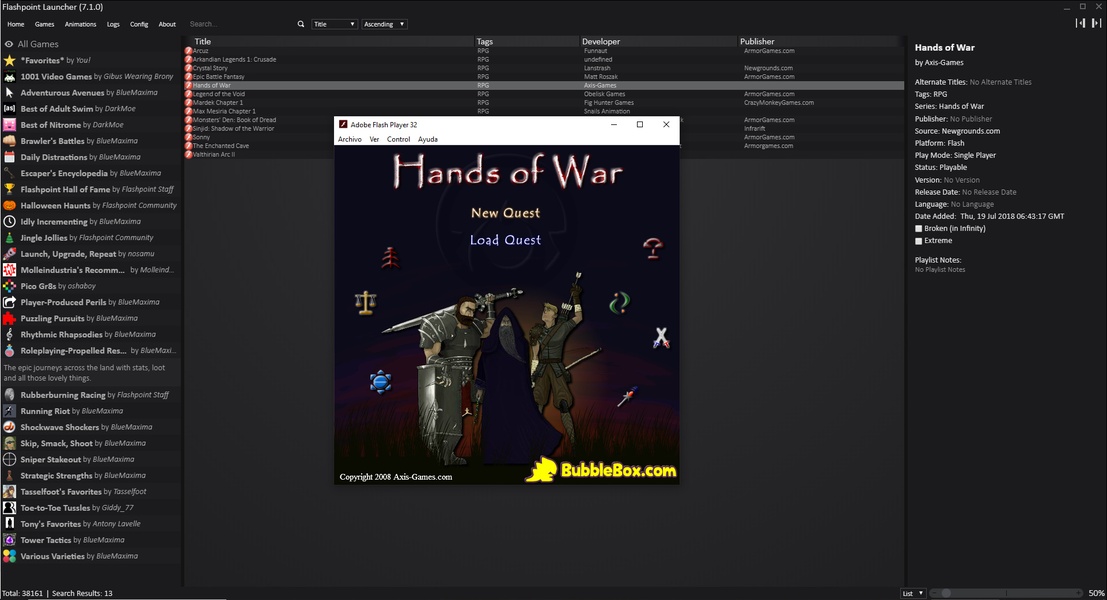
Task: Click the blue gem icon in game
Action: (379, 381)
